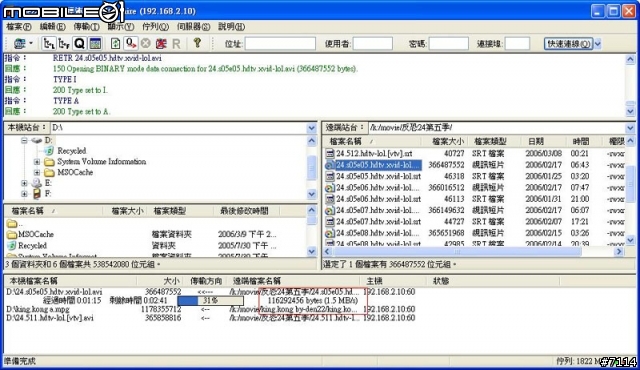Toggle the transfer queue Q button

pyautogui.click(x=80, y=43)
